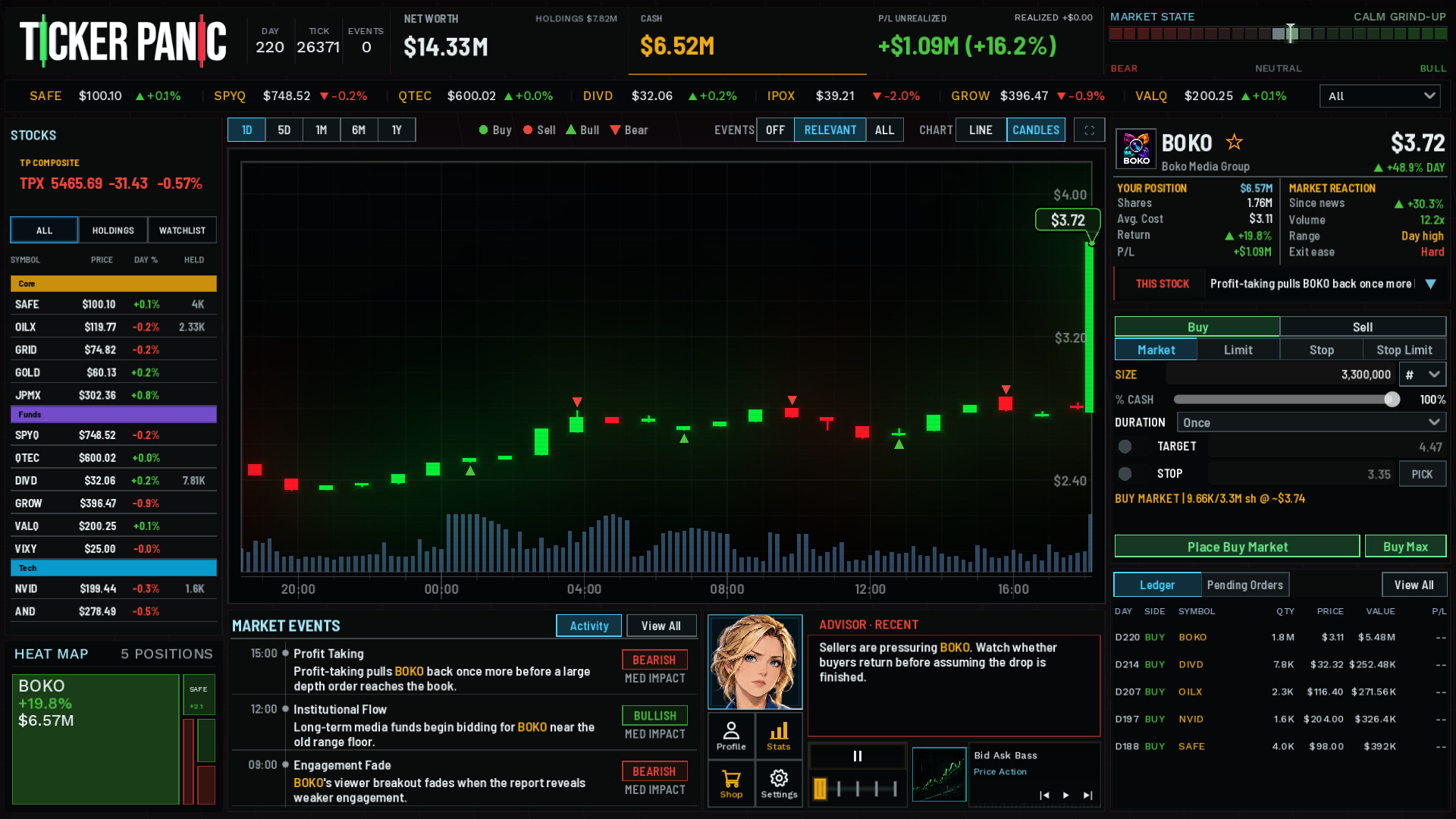Collapse the Funds stock group

point(114,414)
